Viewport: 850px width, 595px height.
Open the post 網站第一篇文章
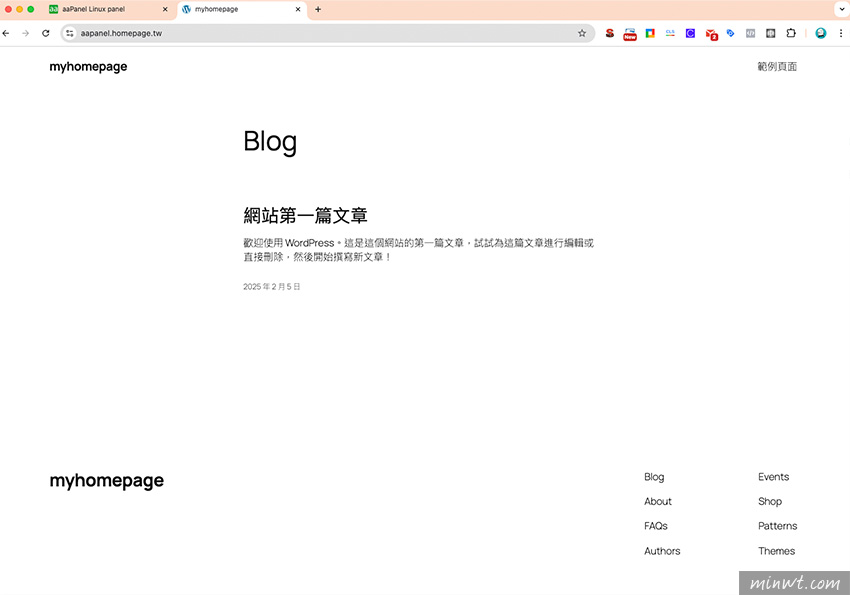pyautogui.click(x=305, y=216)
